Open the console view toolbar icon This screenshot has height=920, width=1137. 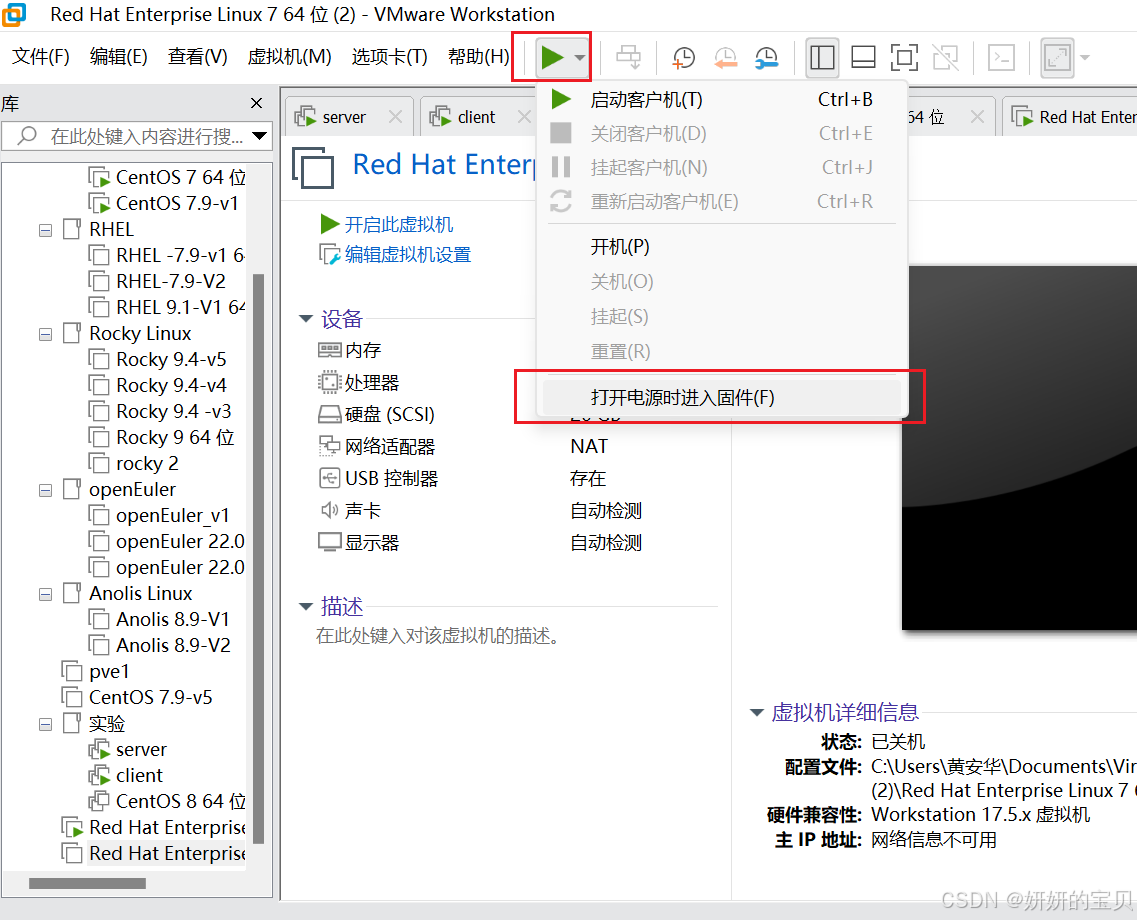(1001, 57)
